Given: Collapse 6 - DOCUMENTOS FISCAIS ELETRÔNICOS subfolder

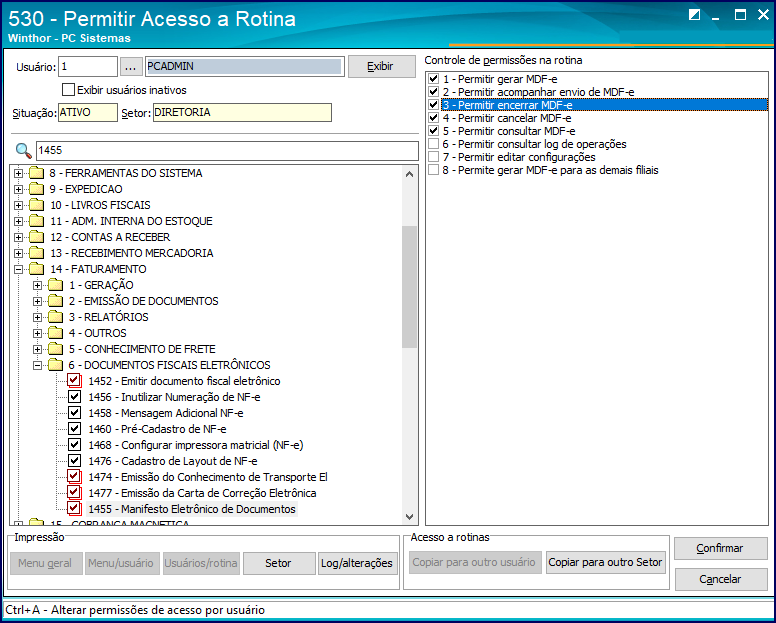Looking at the screenshot, I should pyautogui.click(x=37, y=365).
